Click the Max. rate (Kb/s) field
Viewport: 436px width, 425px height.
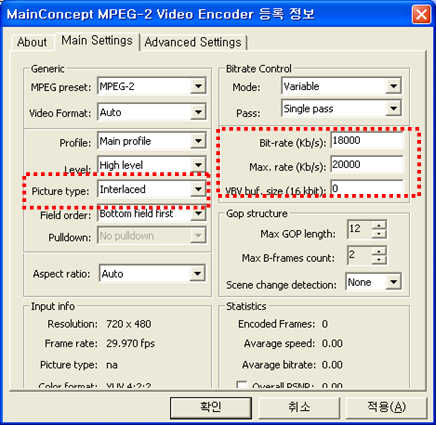tap(367, 164)
